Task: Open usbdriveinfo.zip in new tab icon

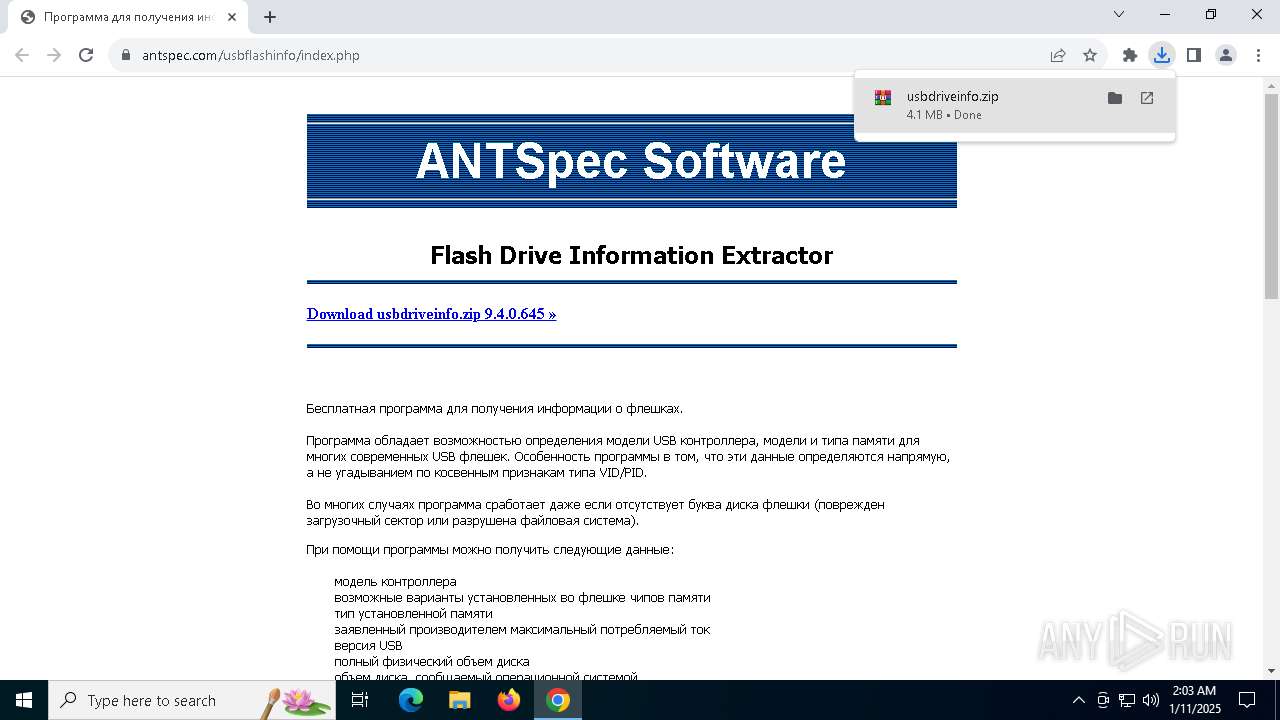Action: click(x=1147, y=98)
